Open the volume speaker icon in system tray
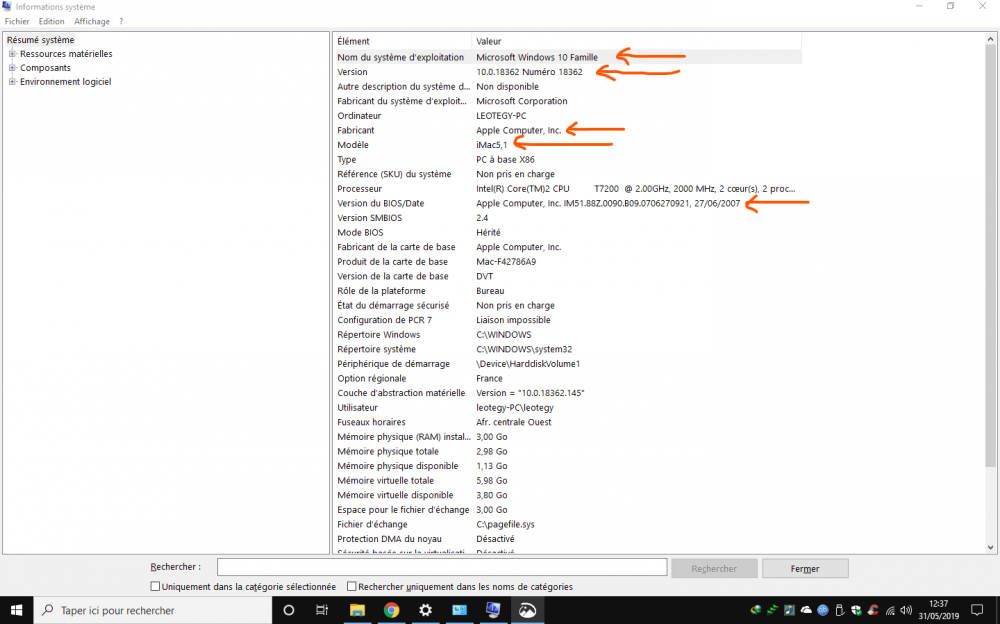This screenshot has height=624, width=1000. (x=904, y=610)
